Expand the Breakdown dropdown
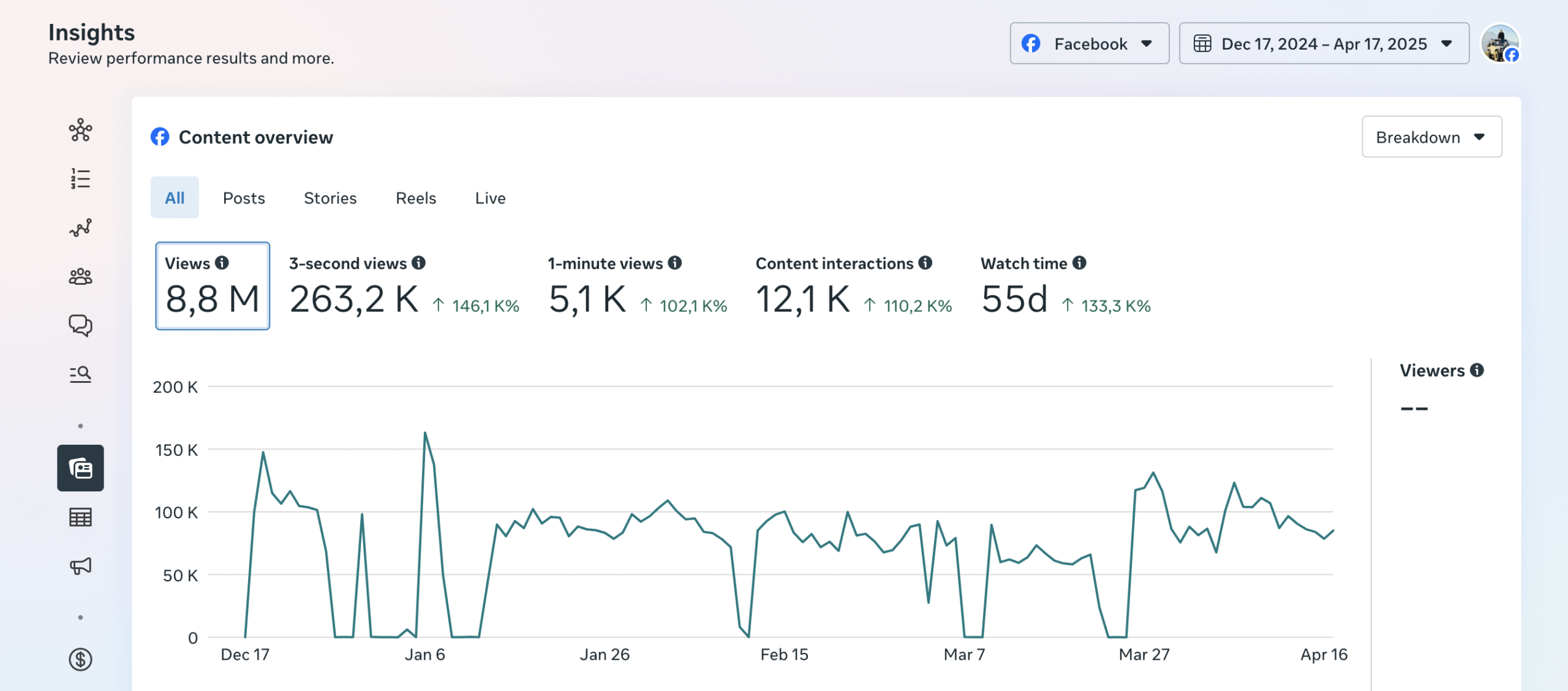 coord(1431,137)
